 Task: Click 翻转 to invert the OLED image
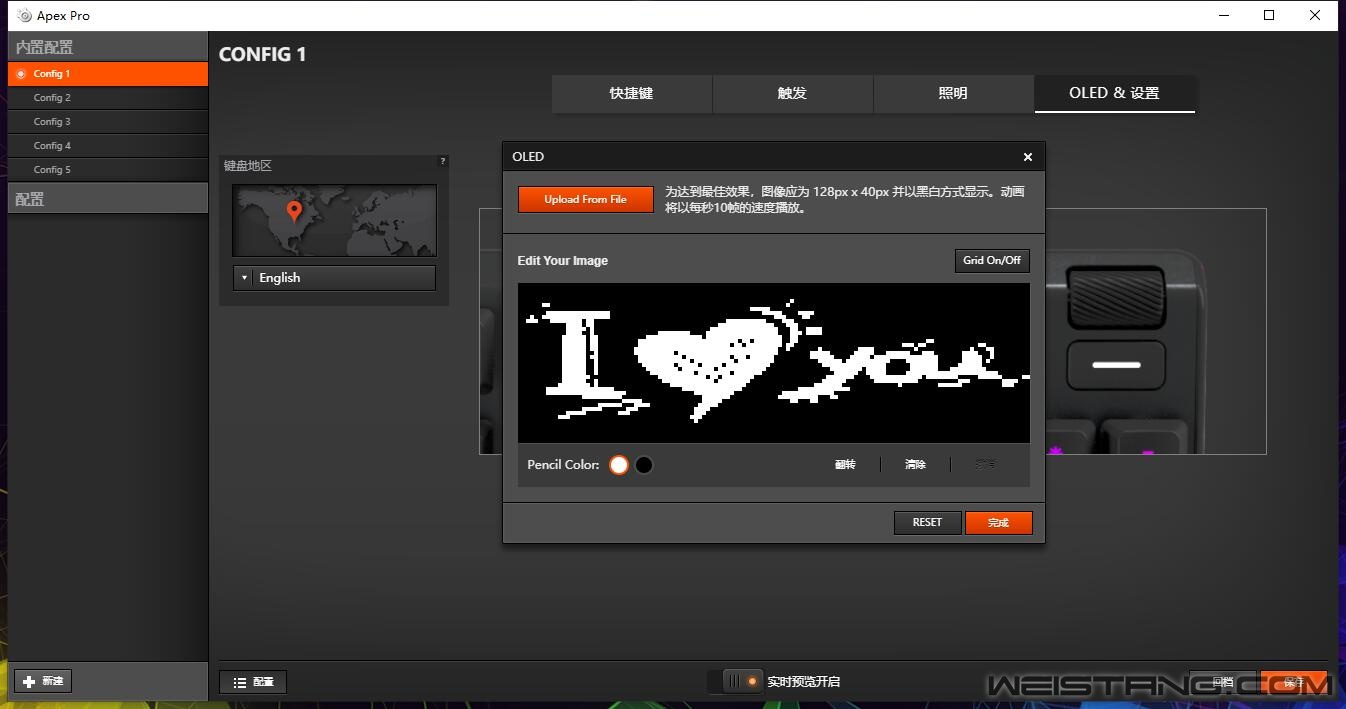coord(845,465)
